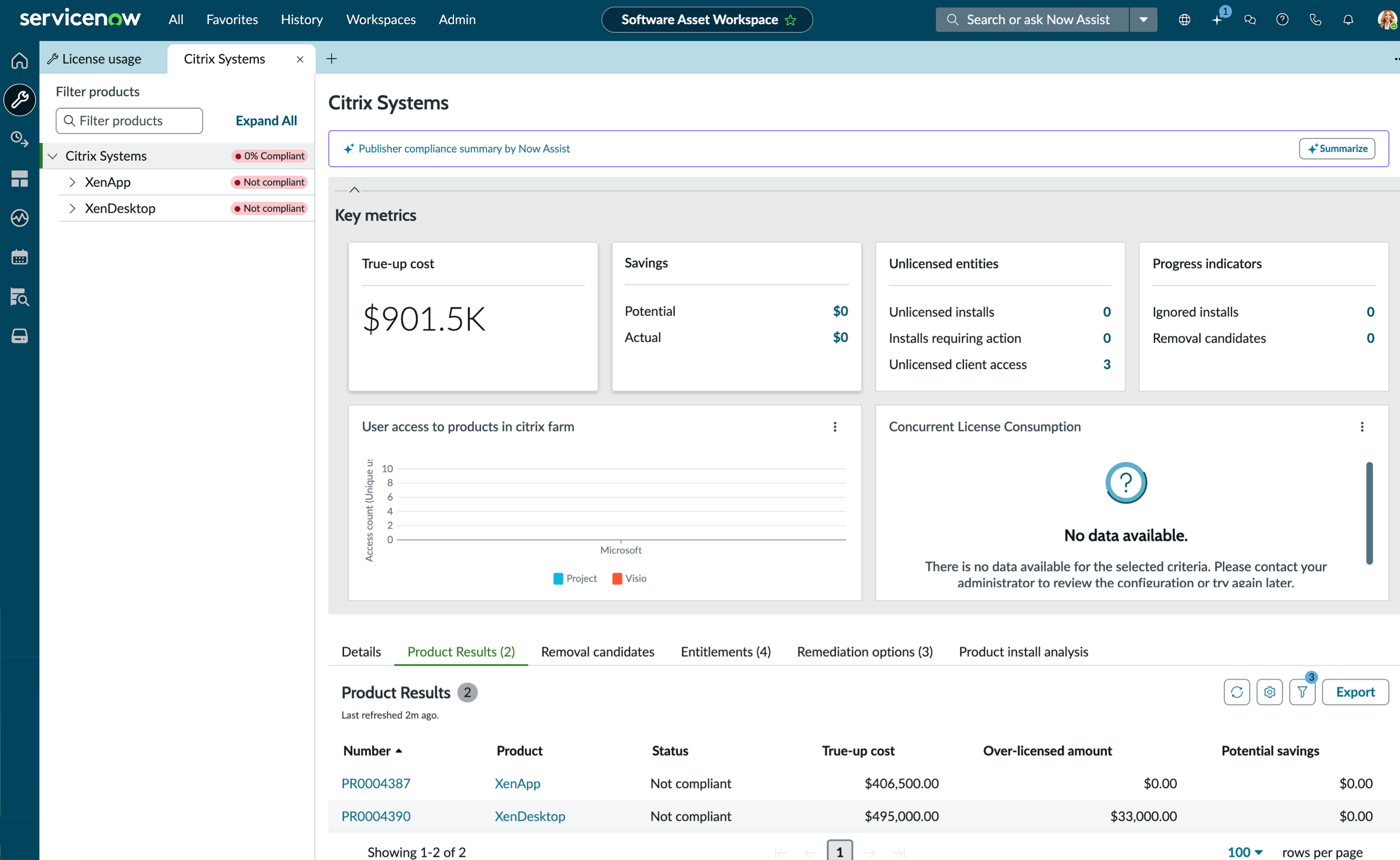This screenshot has width=1400, height=860.
Task: Focus the Filter products input
Action: tap(130, 120)
